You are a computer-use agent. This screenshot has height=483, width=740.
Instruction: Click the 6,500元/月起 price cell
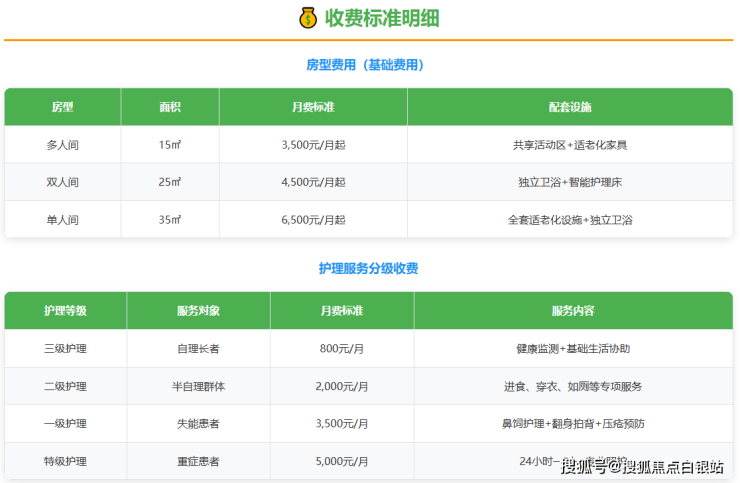tap(313, 219)
